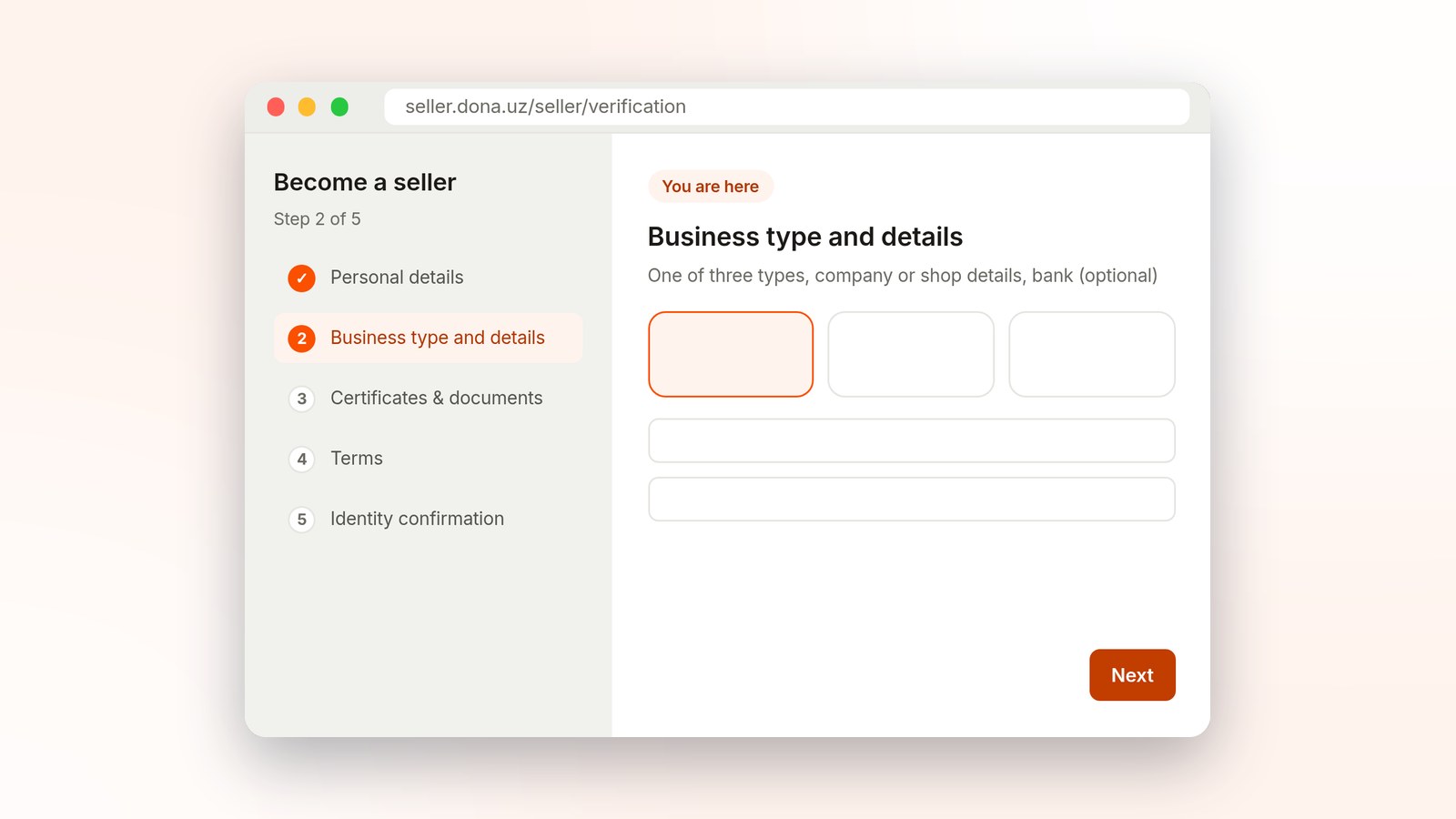Click the 'One of three types' description text

point(903,276)
